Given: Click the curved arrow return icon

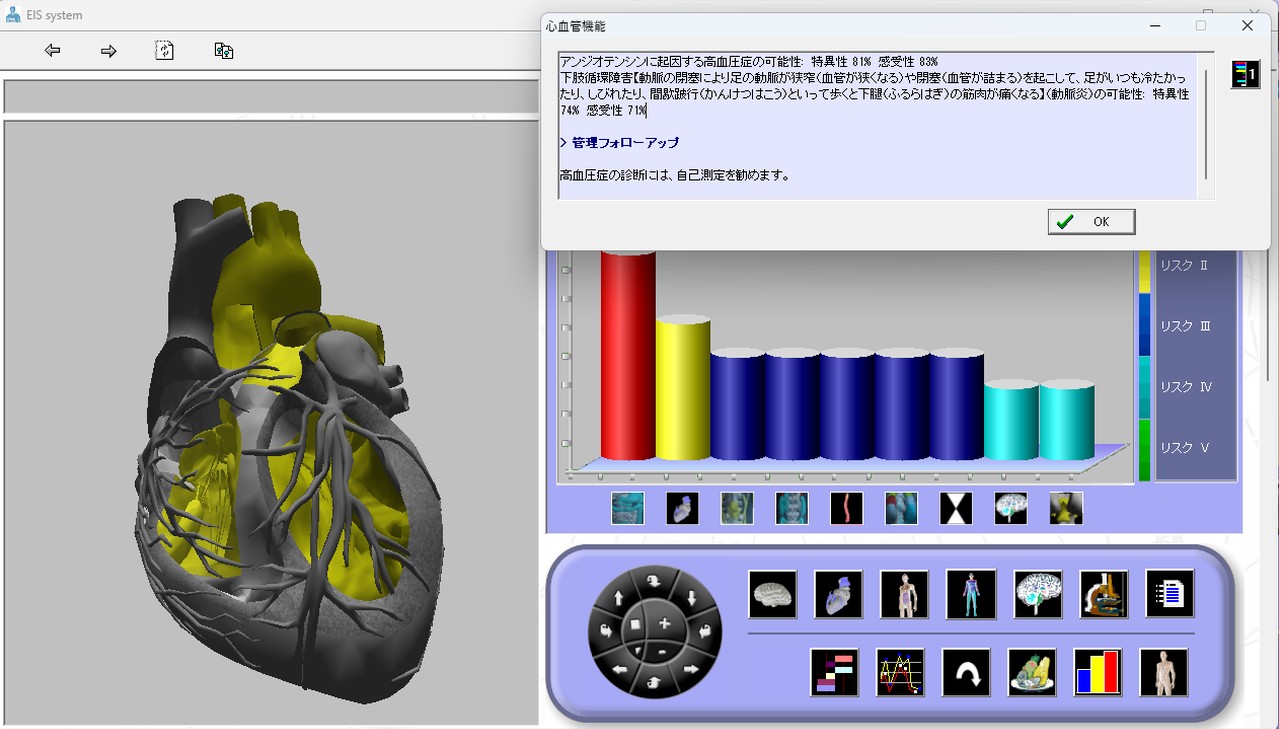Looking at the screenshot, I should click(x=966, y=672).
